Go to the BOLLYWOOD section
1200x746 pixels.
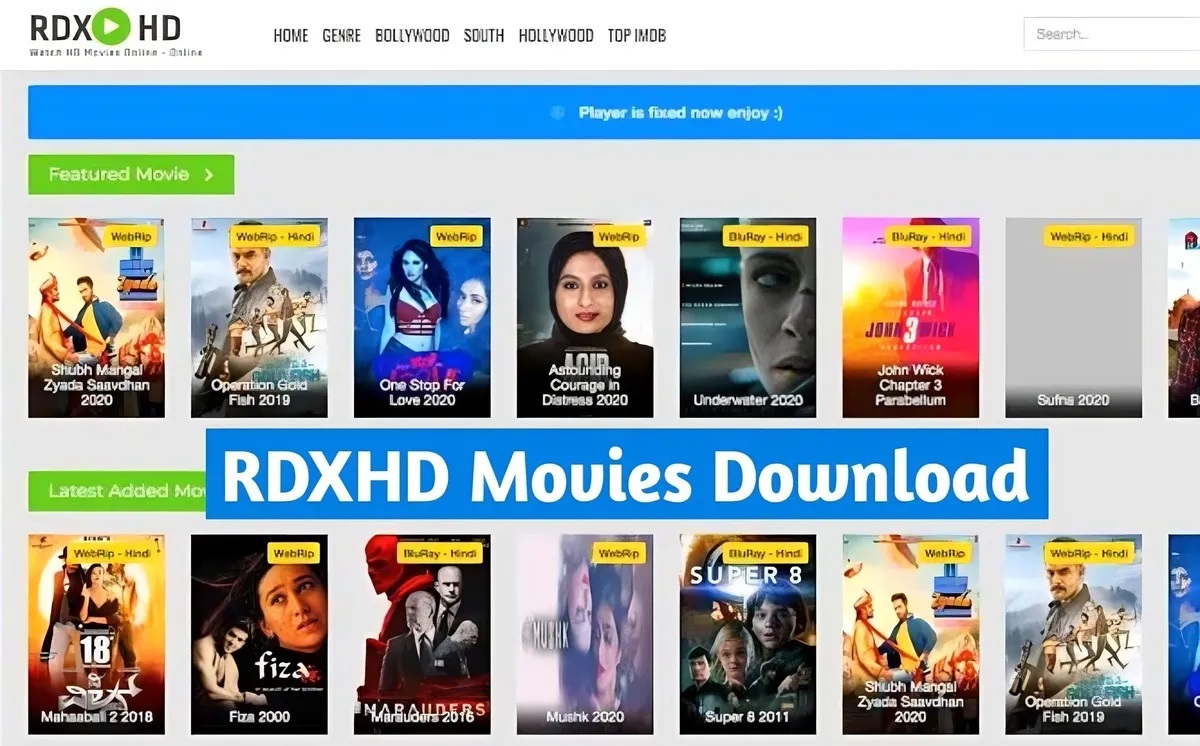click(x=412, y=36)
